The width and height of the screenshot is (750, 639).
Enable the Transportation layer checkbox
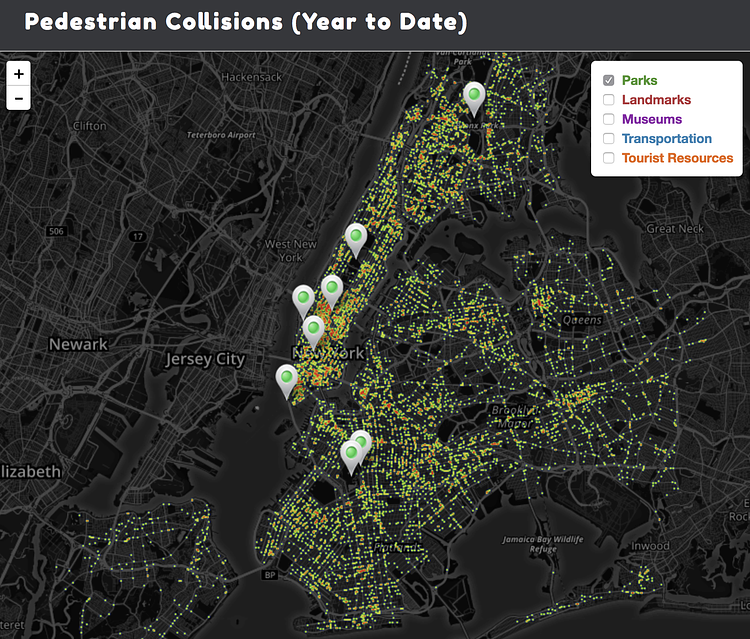click(608, 139)
